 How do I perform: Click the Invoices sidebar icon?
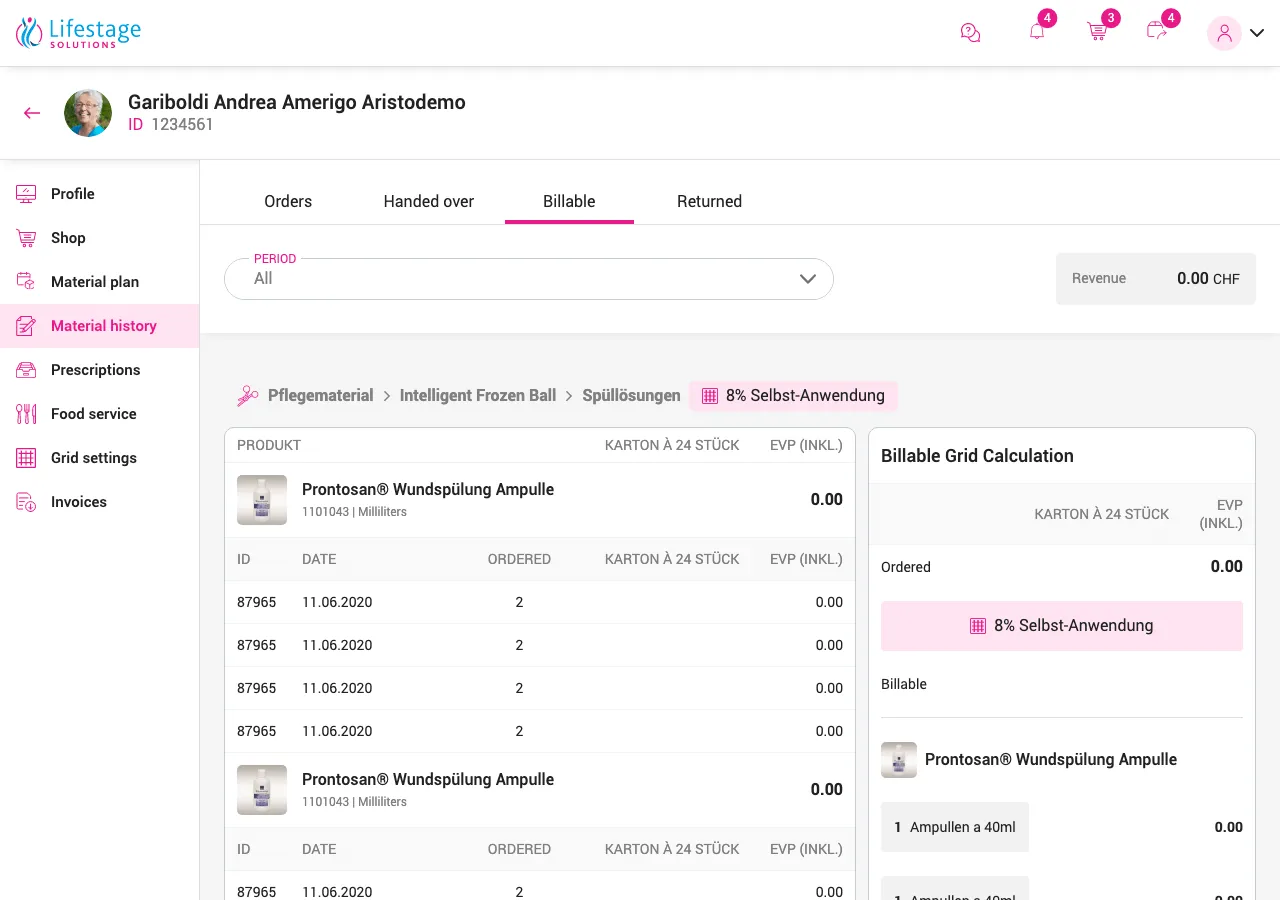(x=26, y=502)
